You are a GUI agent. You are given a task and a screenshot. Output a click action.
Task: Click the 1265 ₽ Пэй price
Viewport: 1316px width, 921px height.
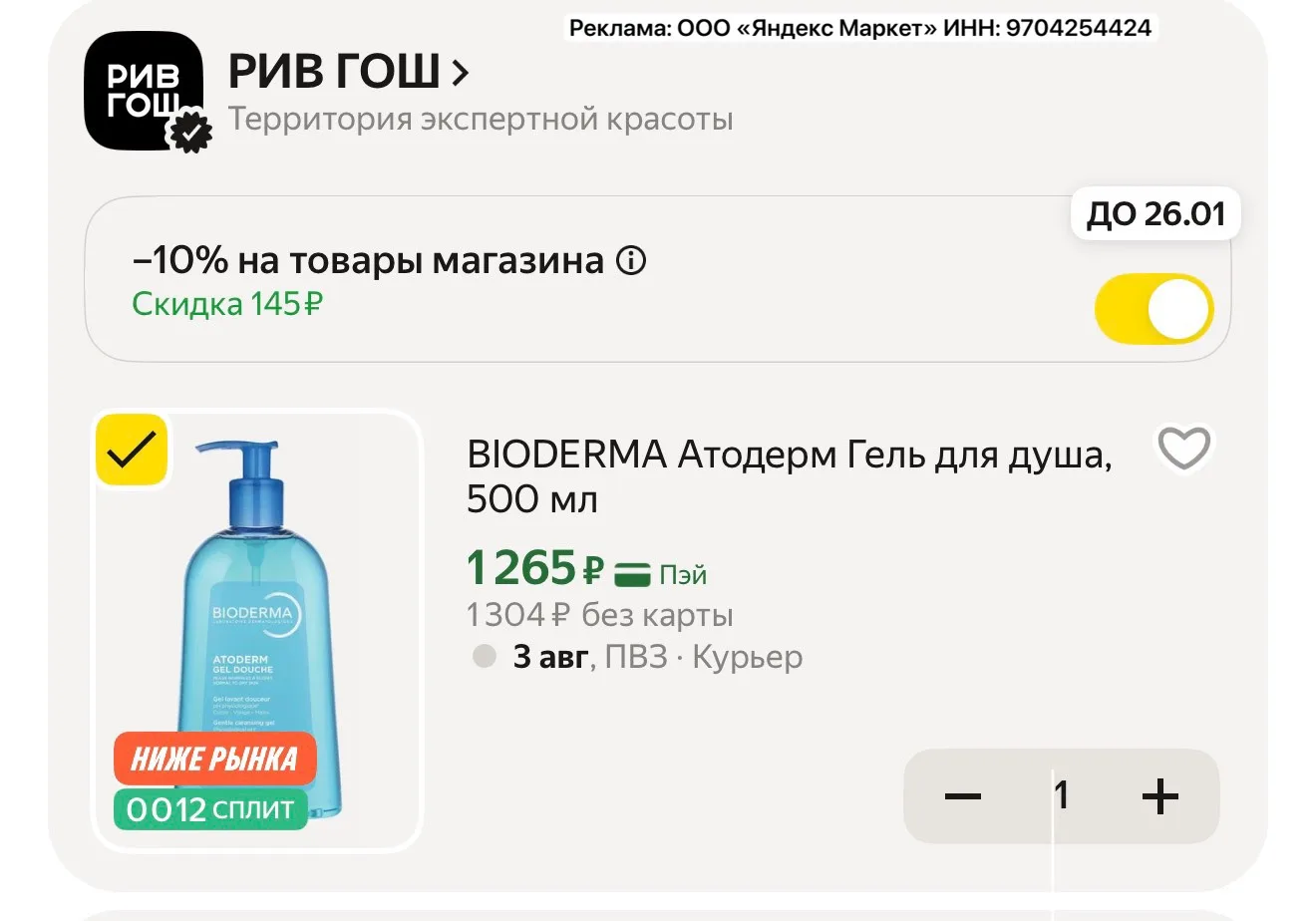tap(586, 569)
